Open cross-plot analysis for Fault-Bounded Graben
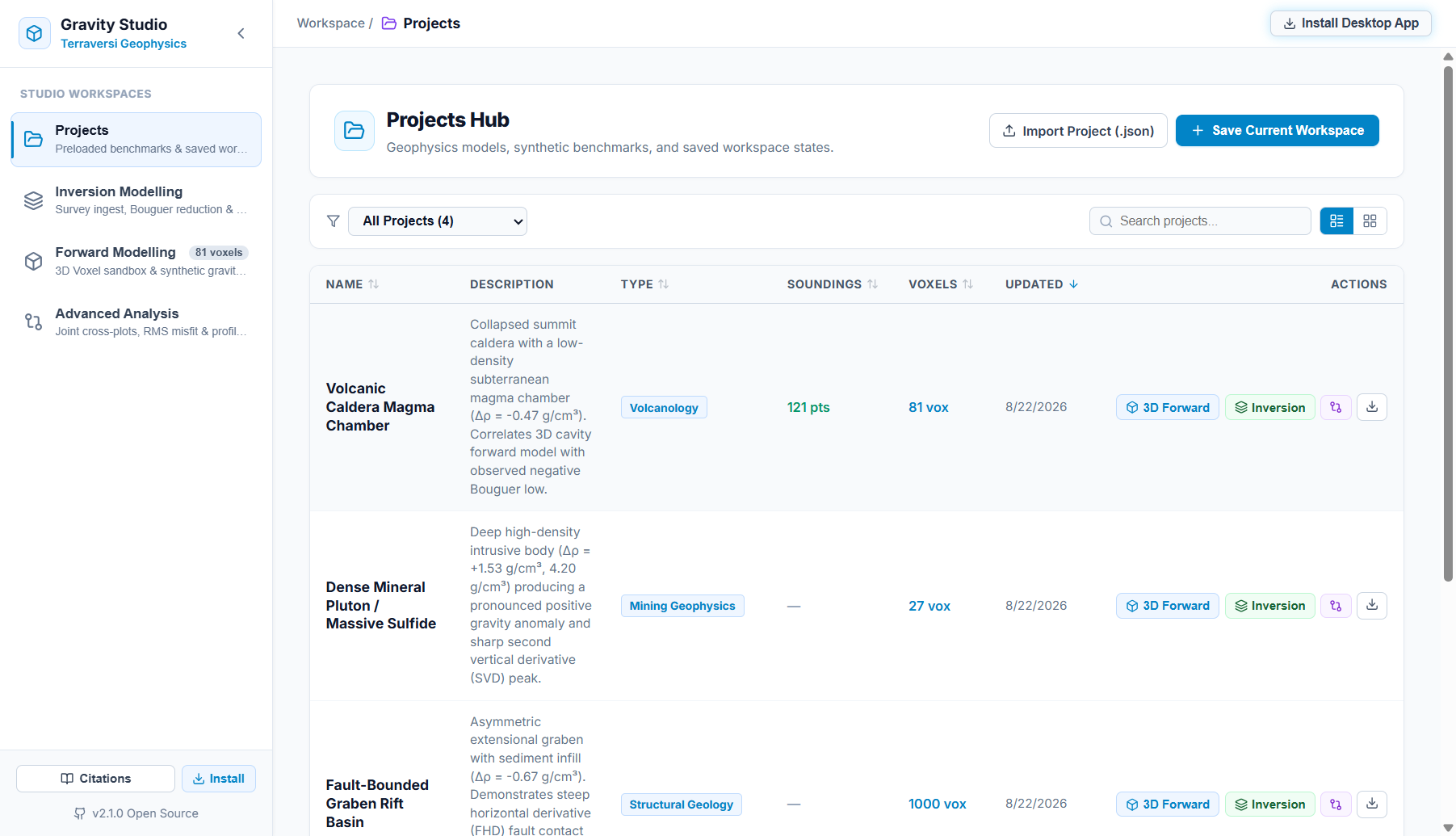 pos(1336,804)
